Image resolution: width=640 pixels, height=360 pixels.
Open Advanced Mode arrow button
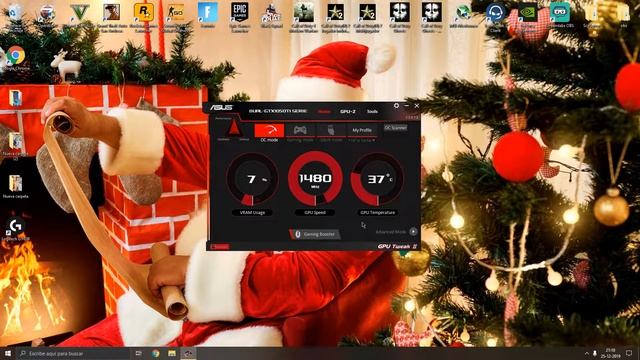413,231
